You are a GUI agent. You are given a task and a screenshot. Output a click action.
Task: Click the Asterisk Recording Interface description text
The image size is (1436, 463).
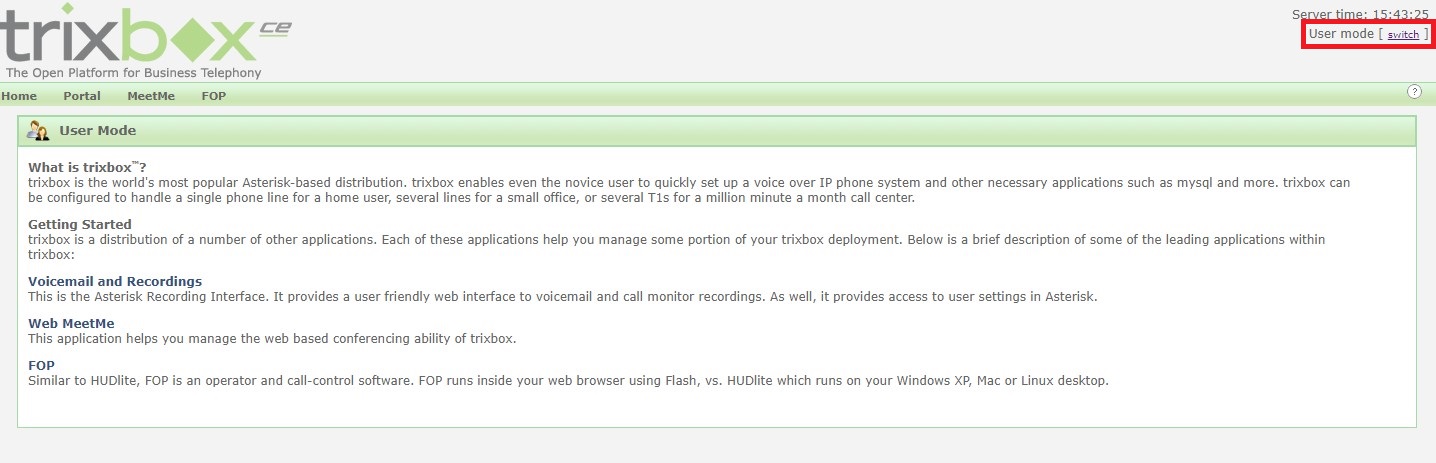pyautogui.click(x=562, y=297)
